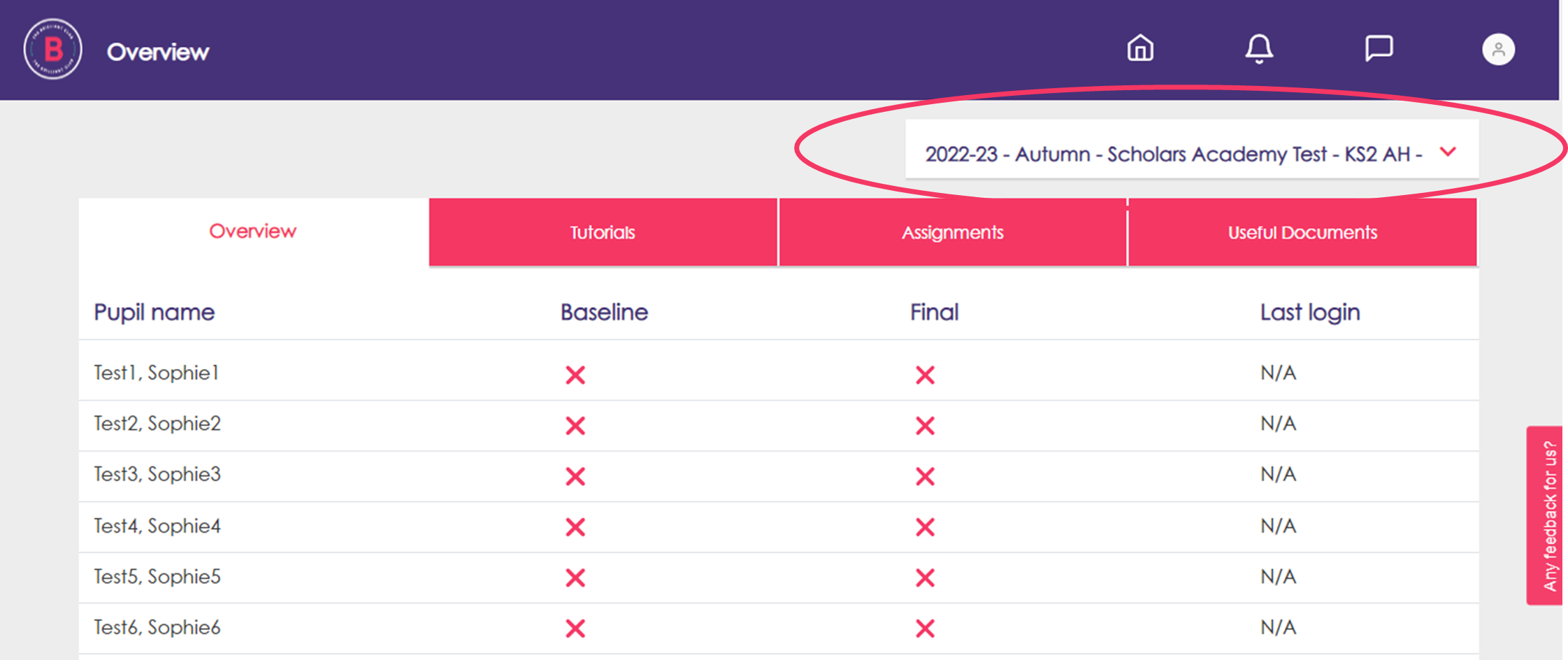The width and height of the screenshot is (1568, 660).
Task: Switch to the Assignments tab
Action: 952,232
